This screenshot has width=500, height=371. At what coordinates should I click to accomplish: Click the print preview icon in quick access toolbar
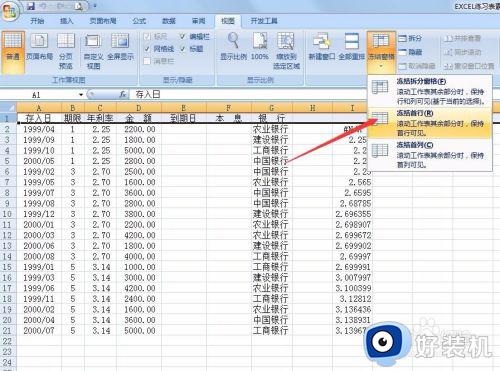79,6
